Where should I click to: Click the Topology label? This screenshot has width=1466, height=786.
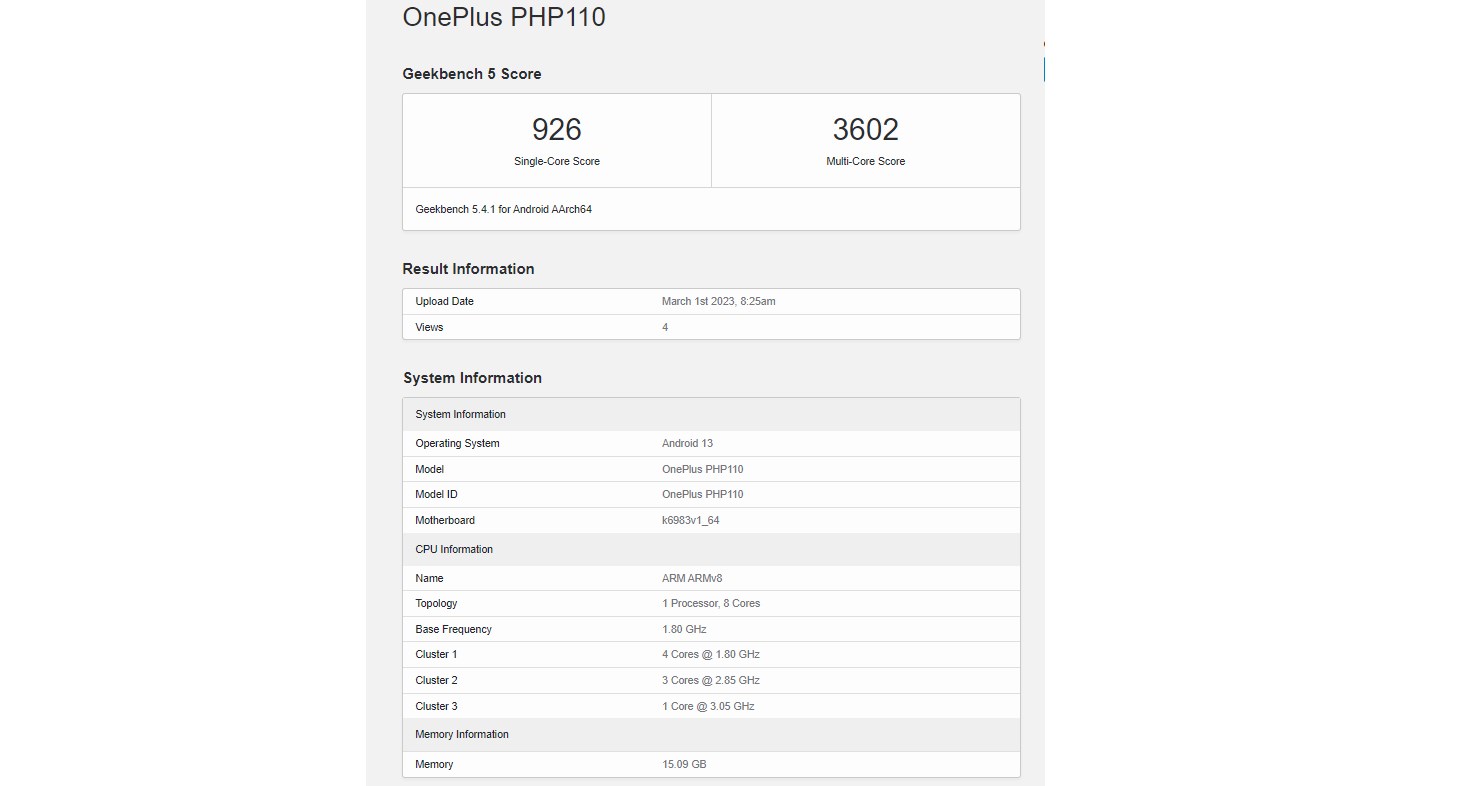pyautogui.click(x=436, y=603)
